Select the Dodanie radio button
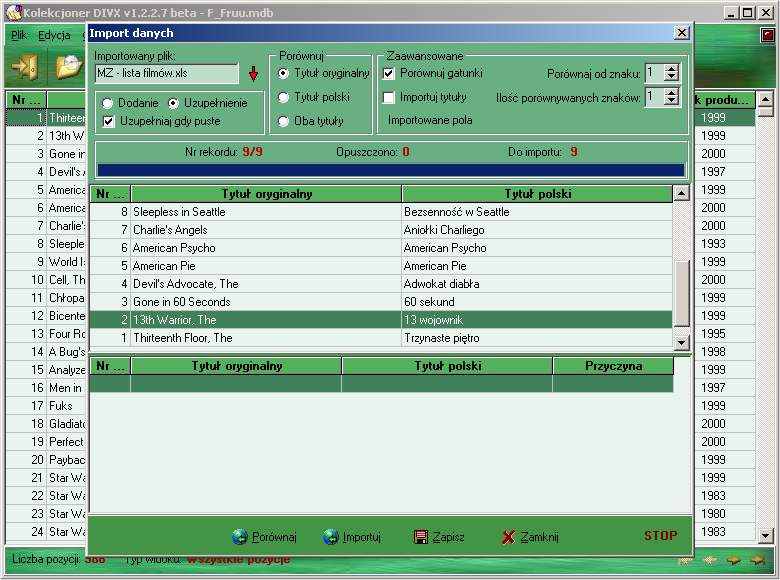 point(108,103)
